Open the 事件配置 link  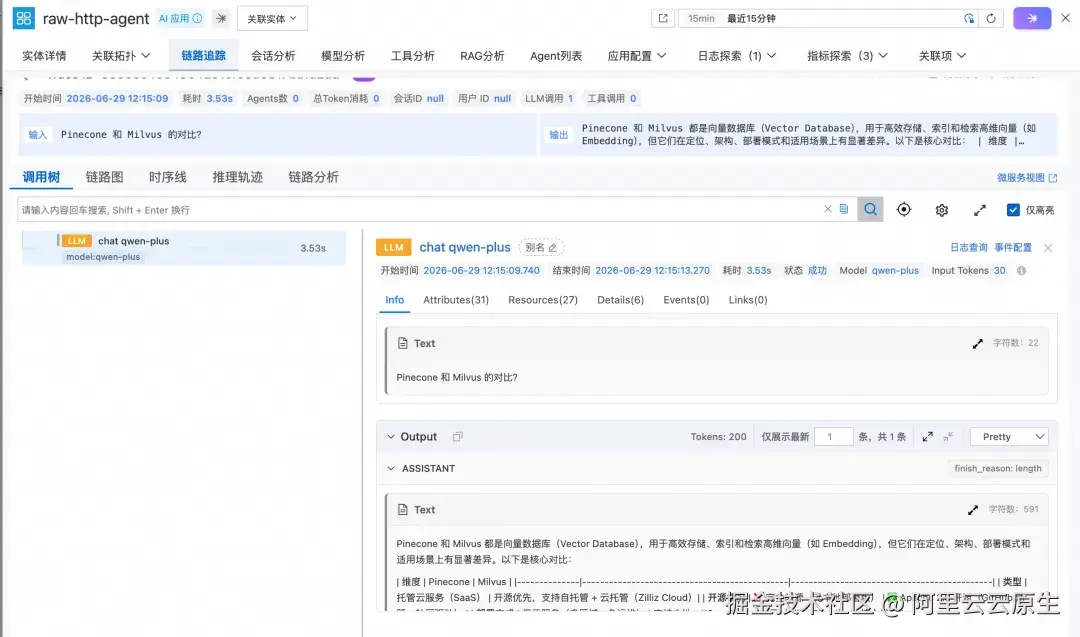point(1012,247)
